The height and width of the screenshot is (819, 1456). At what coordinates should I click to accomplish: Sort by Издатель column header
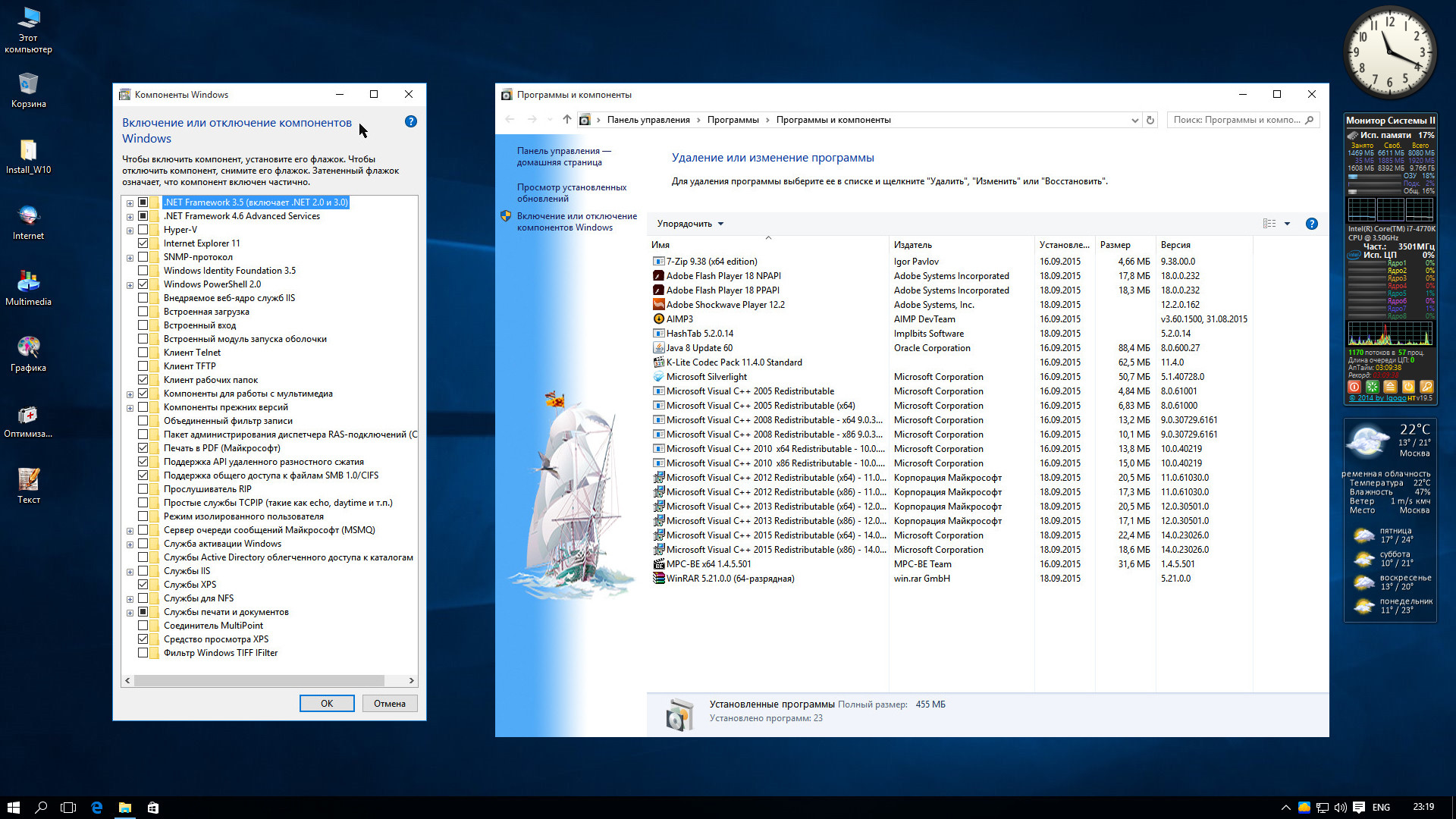962,245
